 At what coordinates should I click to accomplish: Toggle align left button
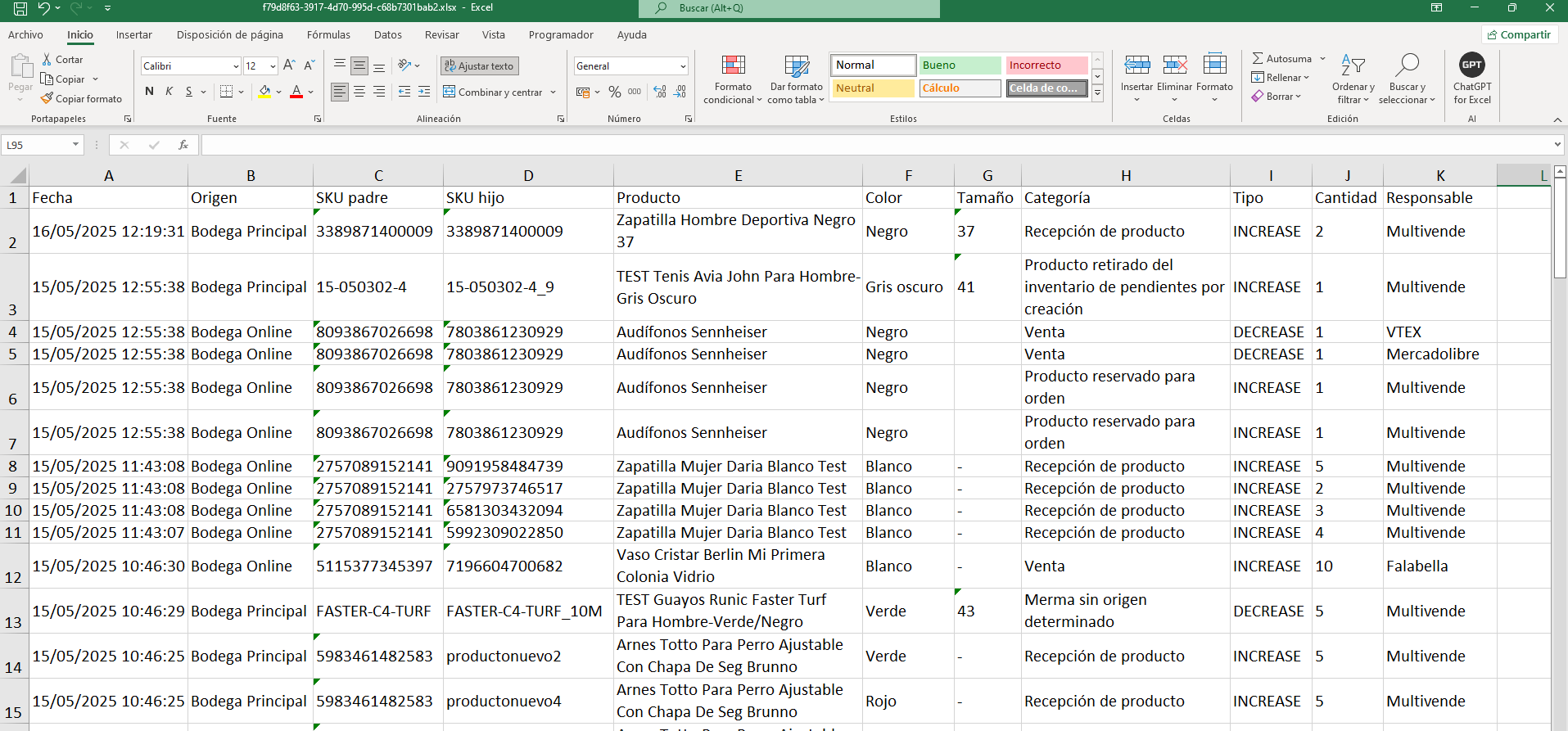(340, 92)
